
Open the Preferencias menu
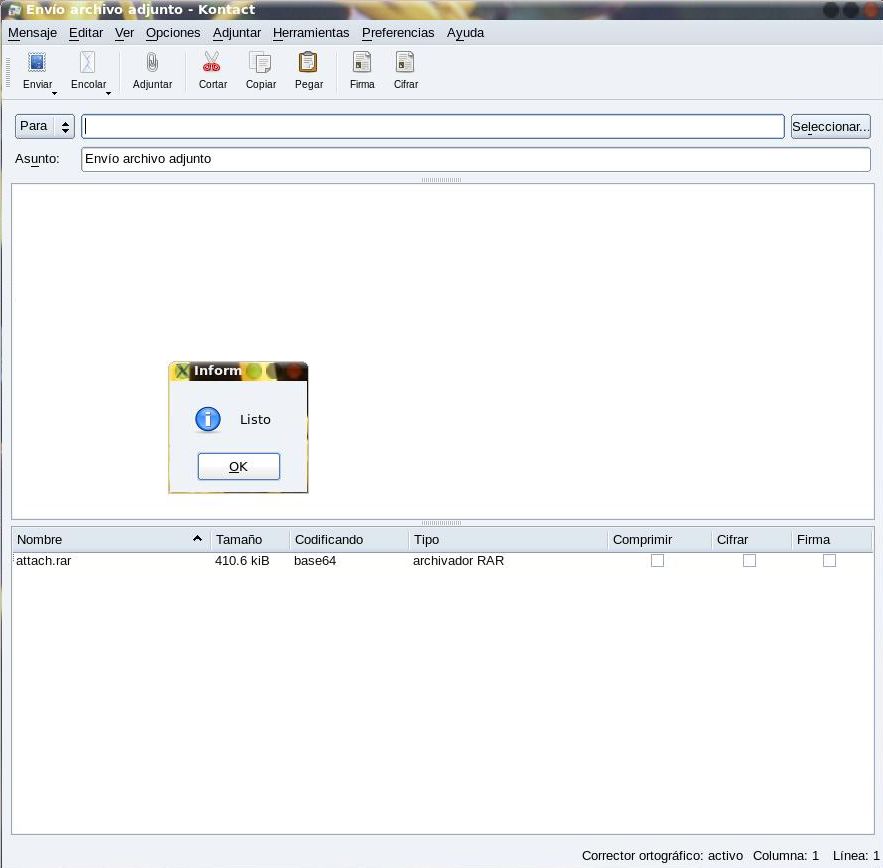398,33
